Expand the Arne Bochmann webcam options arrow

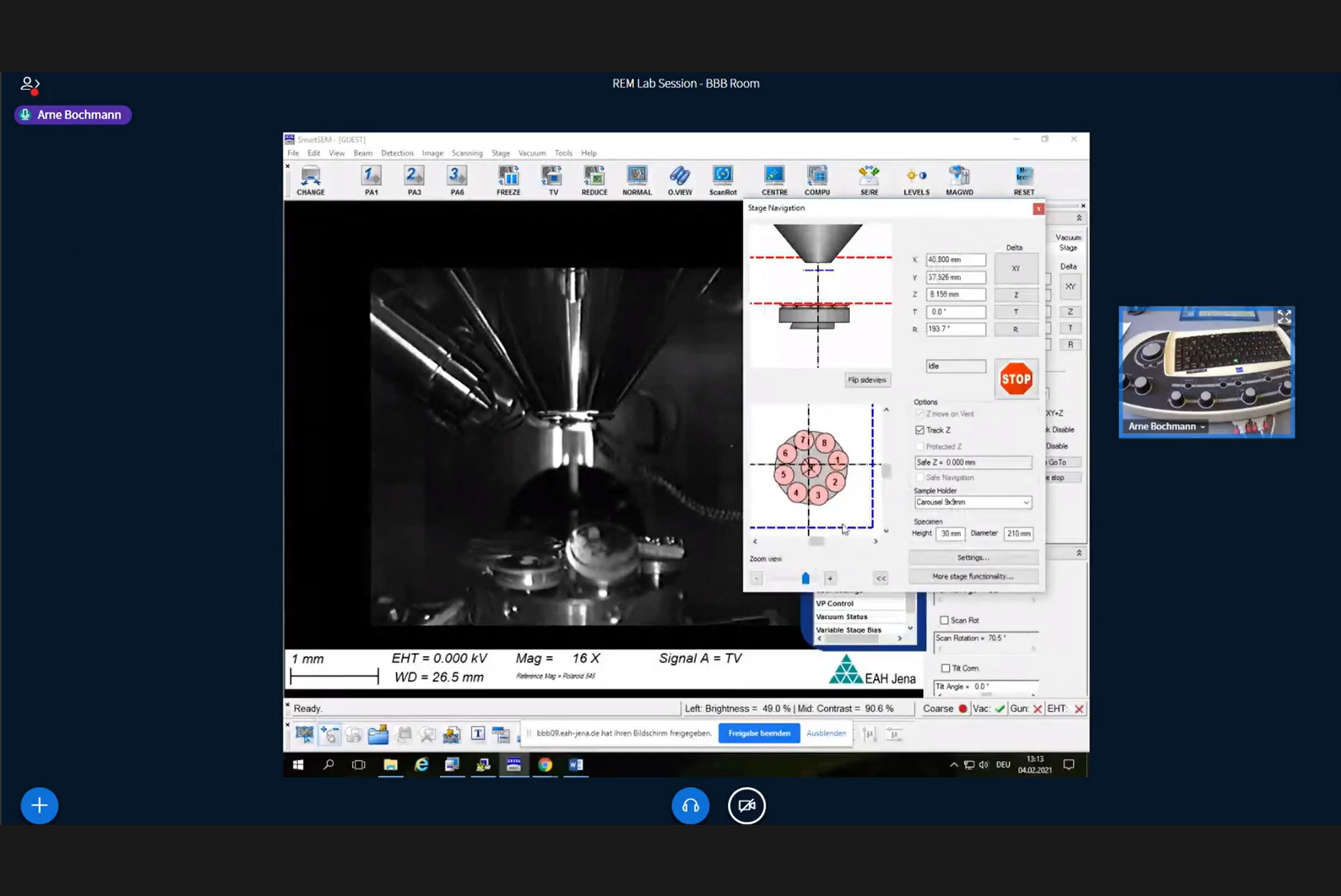point(1203,427)
